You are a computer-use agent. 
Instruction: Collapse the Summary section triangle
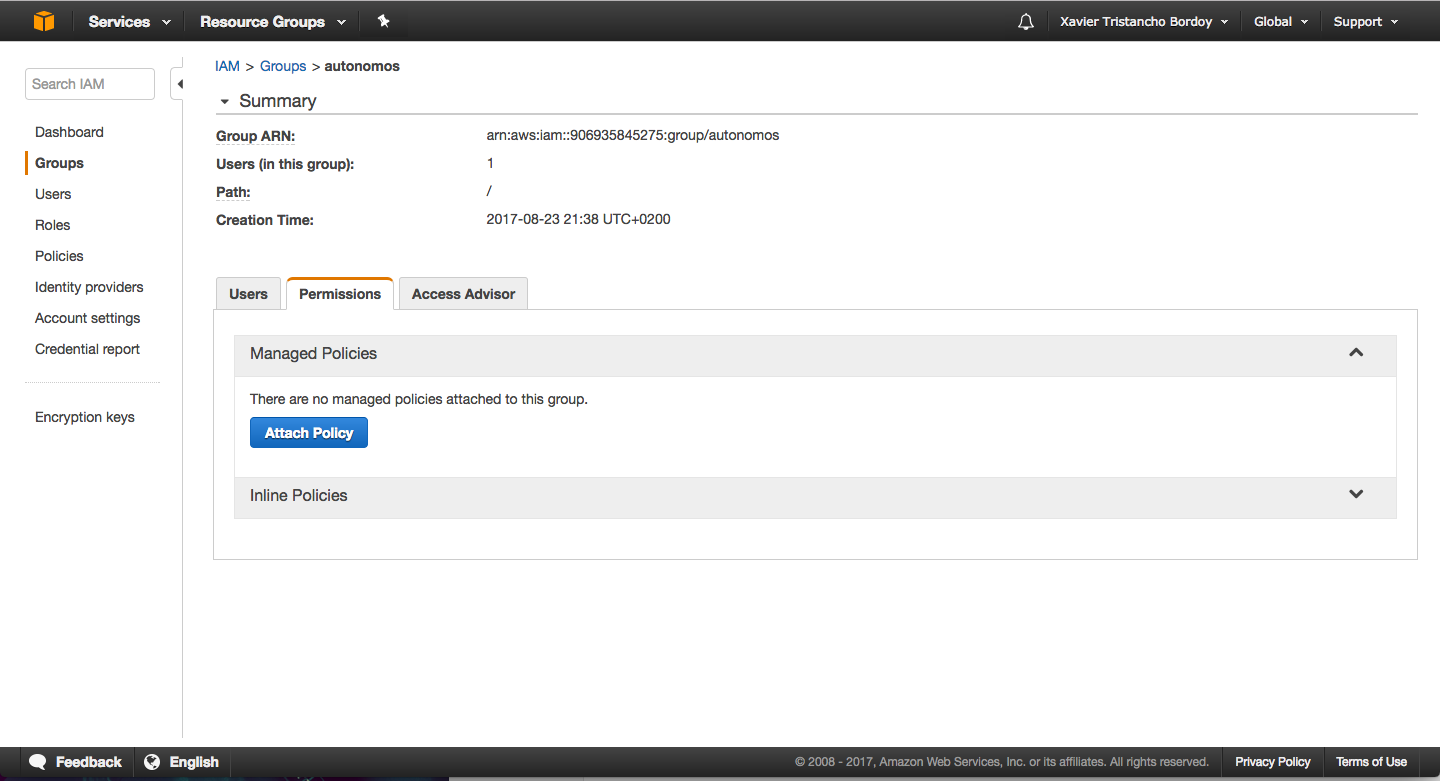coord(225,102)
